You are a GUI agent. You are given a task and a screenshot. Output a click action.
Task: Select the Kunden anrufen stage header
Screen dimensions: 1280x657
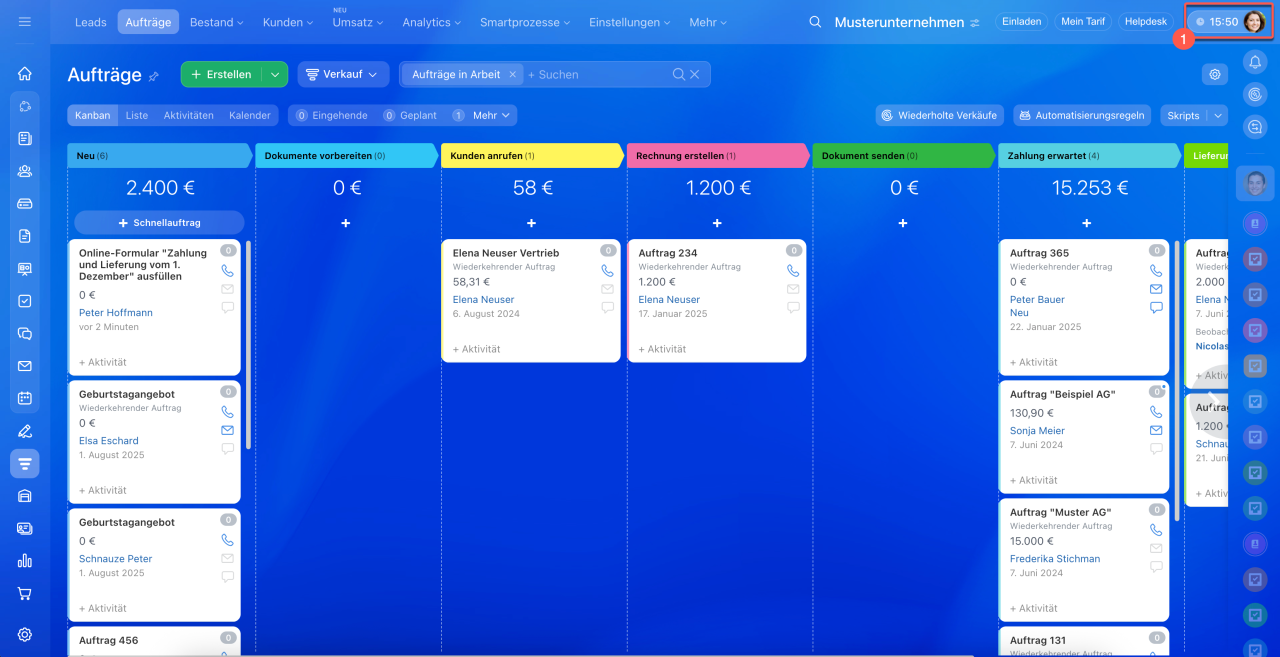pyautogui.click(x=532, y=156)
